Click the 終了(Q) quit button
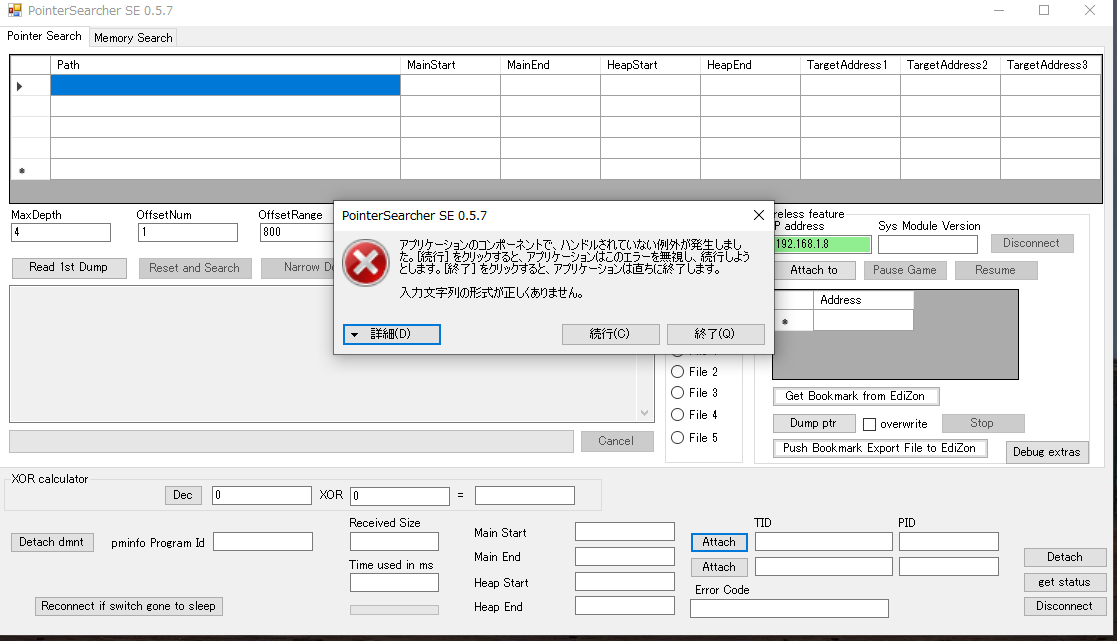1117x641 pixels. [715, 334]
